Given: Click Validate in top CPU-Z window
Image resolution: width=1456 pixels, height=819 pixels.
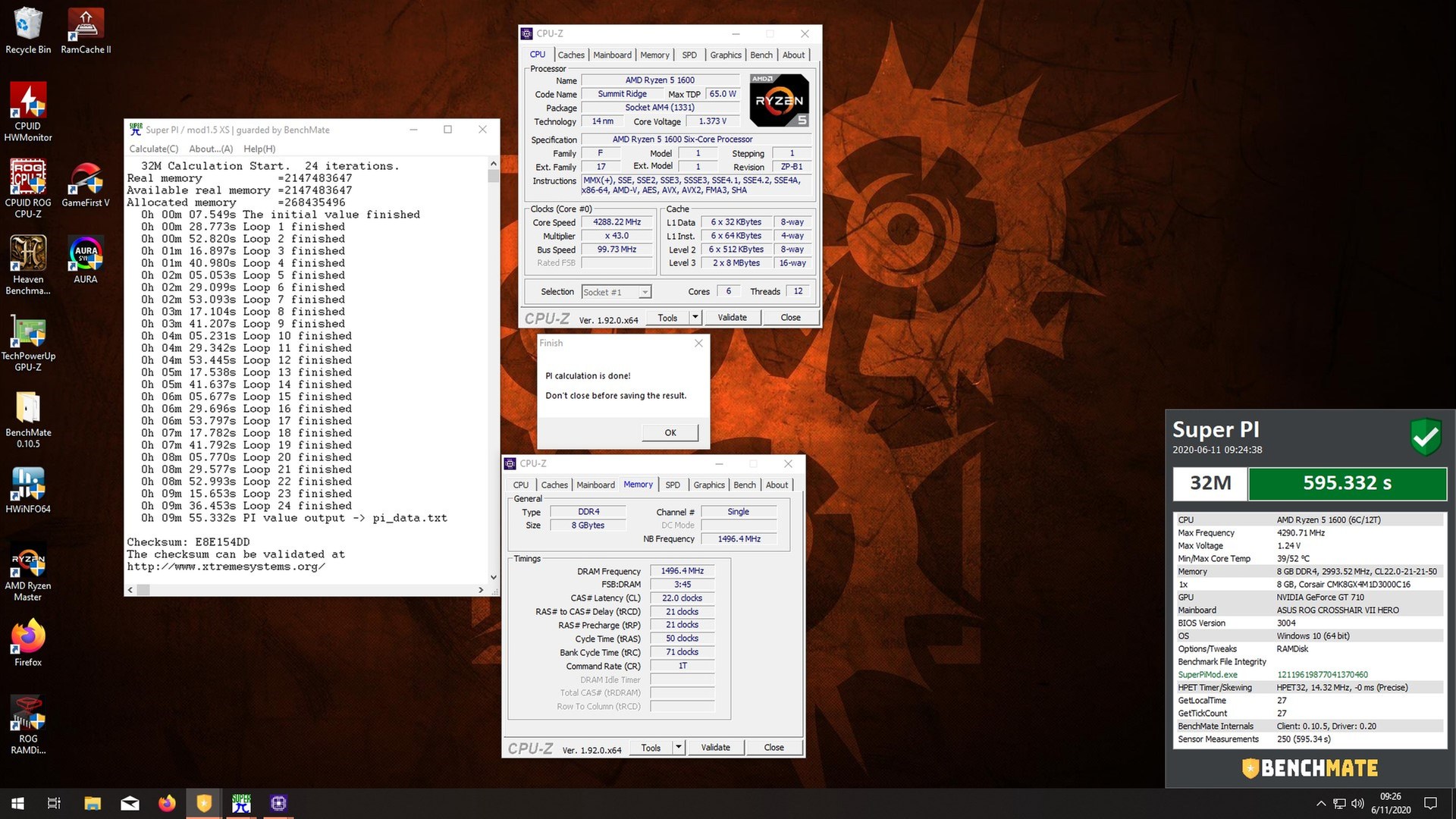Looking at the screenshot, I should click(733, 317).
